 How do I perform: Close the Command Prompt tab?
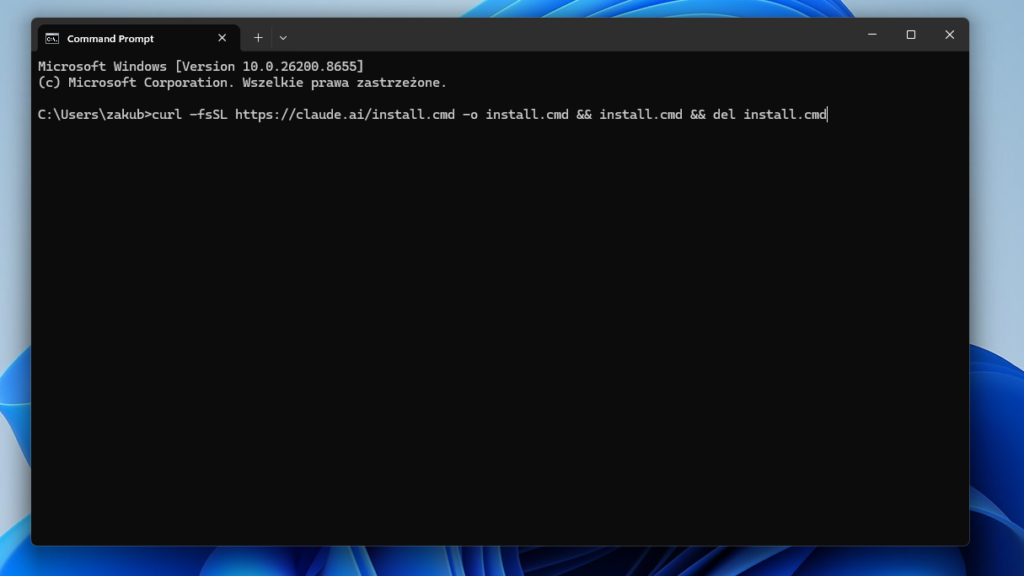click(x=222, y=38)
